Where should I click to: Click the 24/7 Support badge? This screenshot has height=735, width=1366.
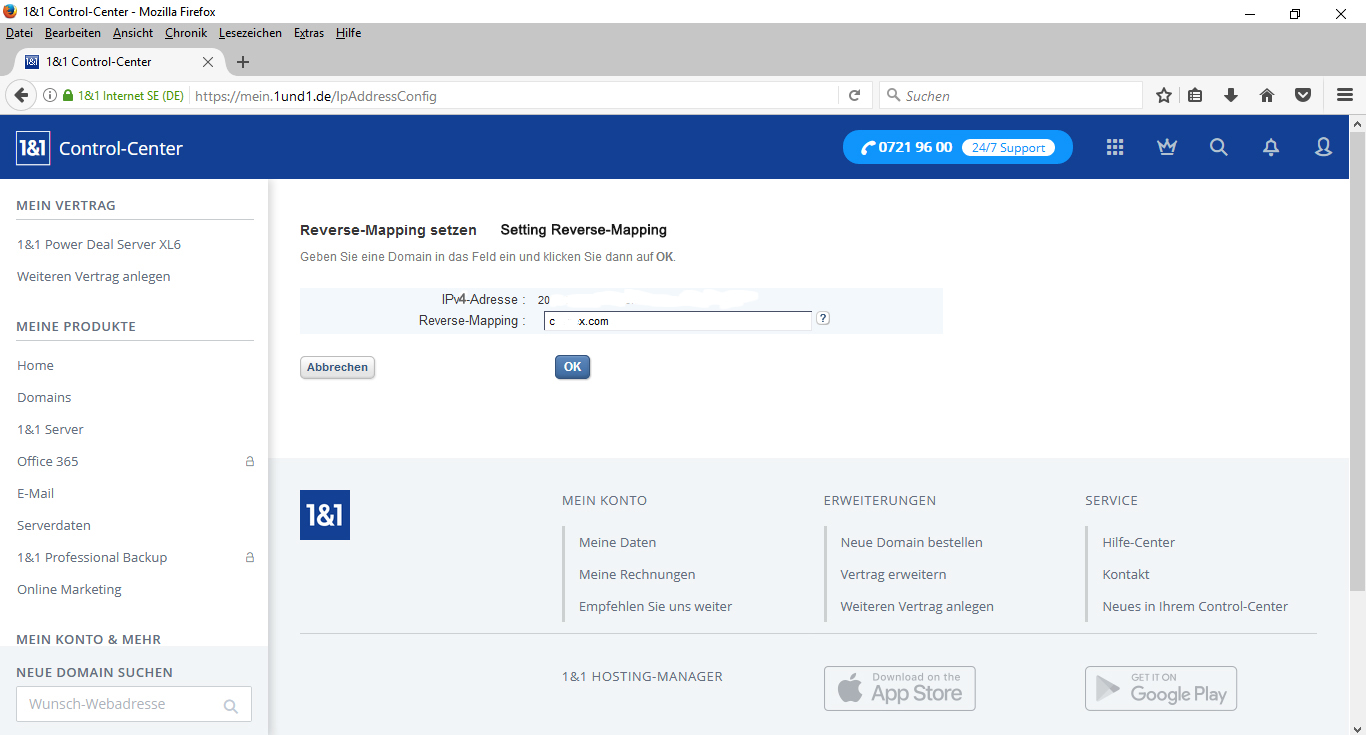click(x=1008, y=148)
